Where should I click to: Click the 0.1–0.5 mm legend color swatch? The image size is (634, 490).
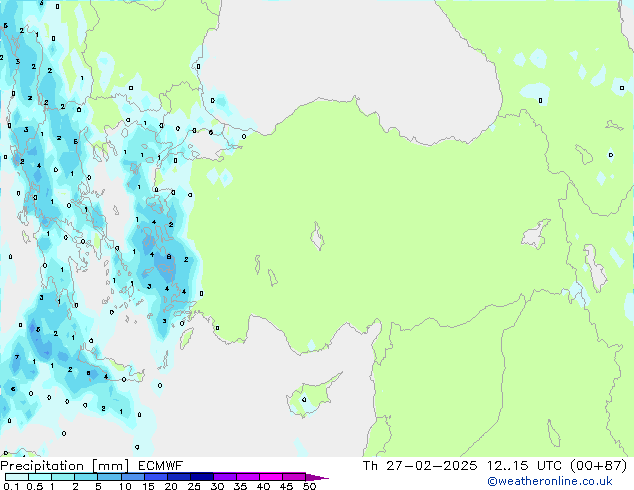(x=17, y=477)
